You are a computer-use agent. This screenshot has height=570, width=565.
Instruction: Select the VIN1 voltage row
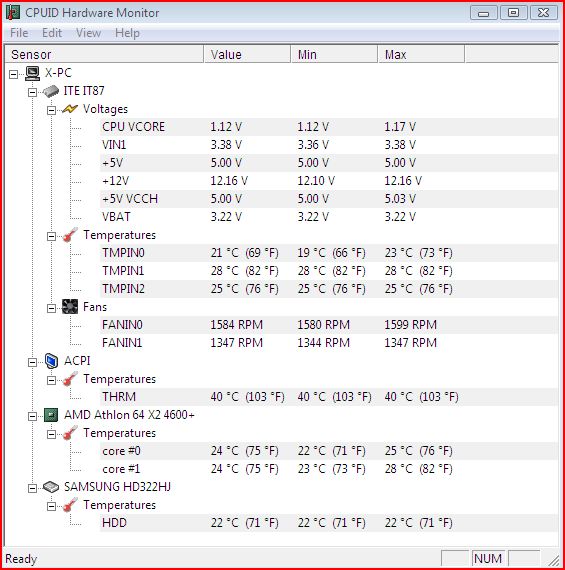pyautogui.click(x=329, y=145)
